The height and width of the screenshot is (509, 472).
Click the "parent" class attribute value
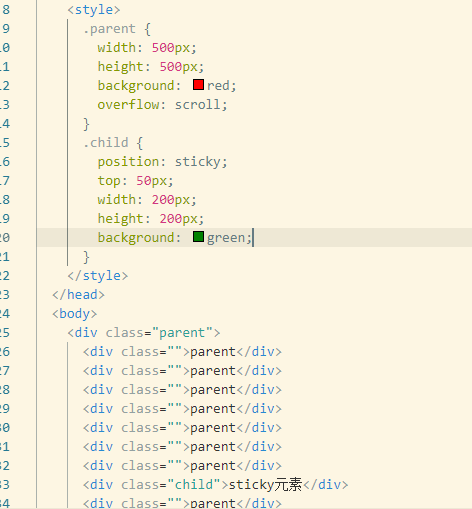(x=182, y=333)
